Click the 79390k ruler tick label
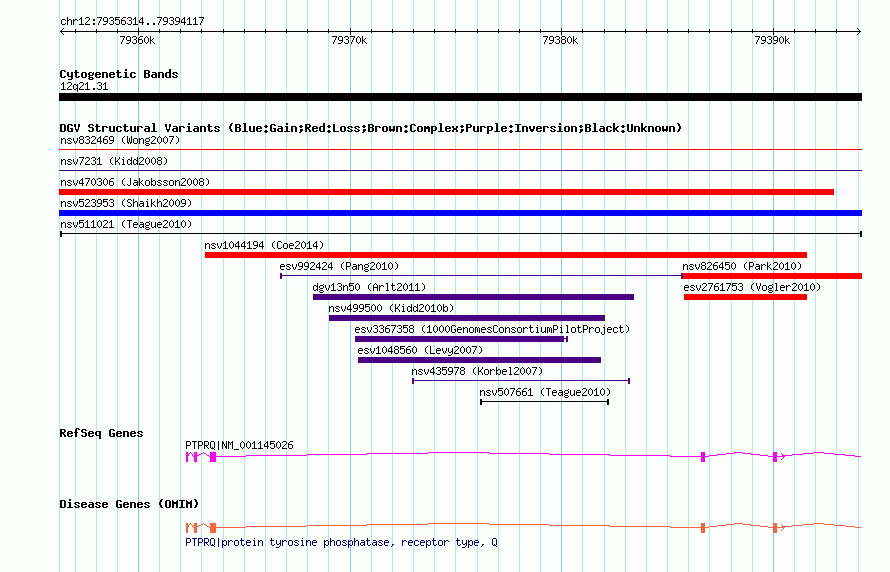Screen dimensions: 890x572 (772, 40)
